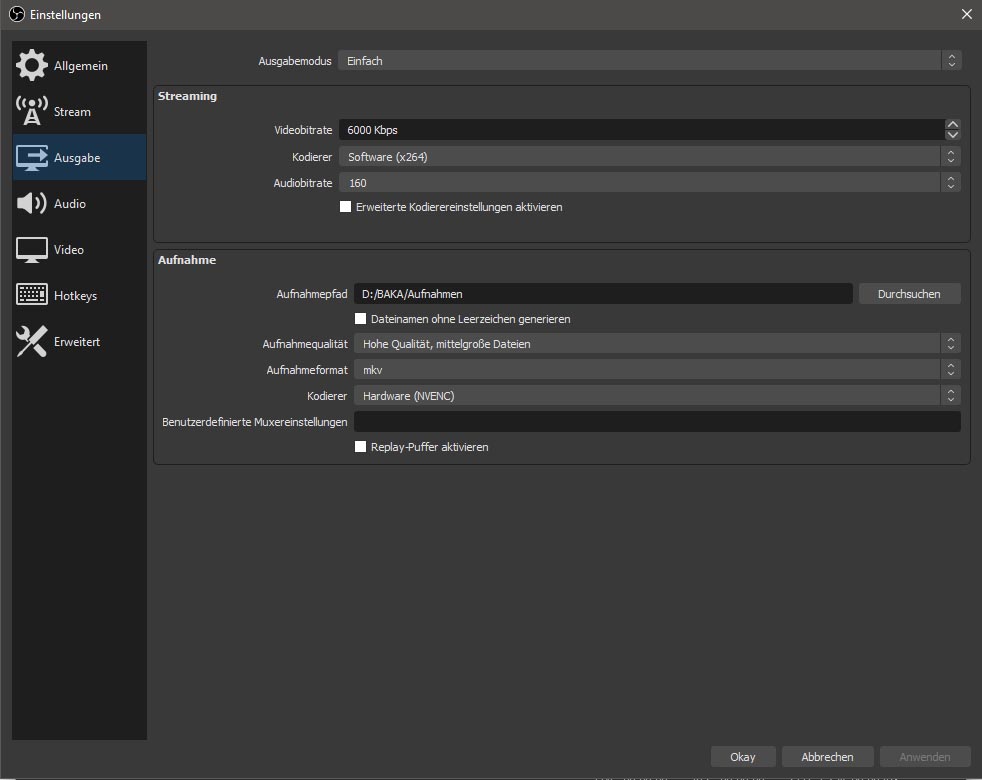Click the Durchsuchen button

pos(909,294)
